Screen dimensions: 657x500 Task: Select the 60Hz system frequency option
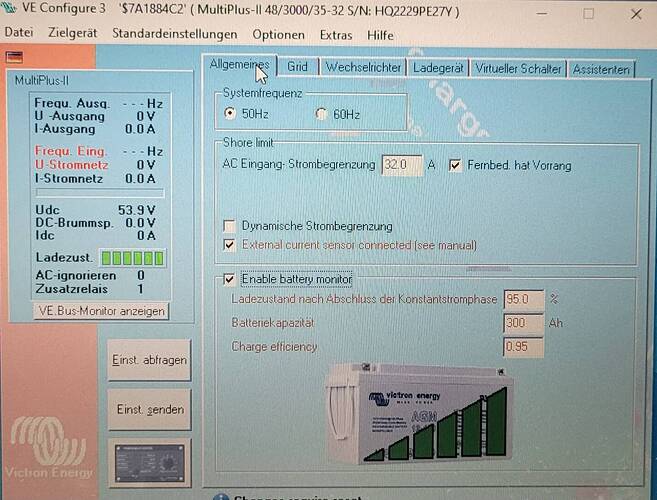point(321,114)
